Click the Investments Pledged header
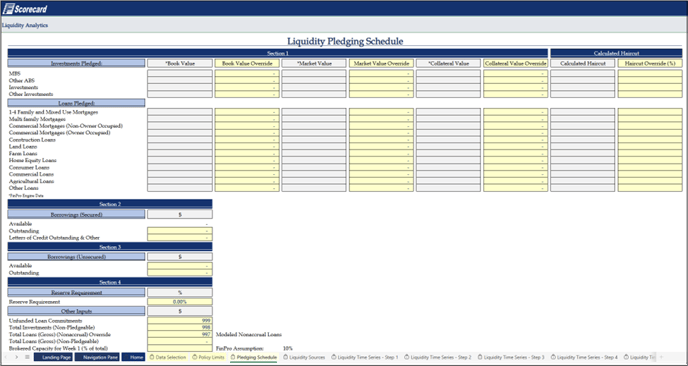Viewport: 688px width, 366px height. pos(76,63)
